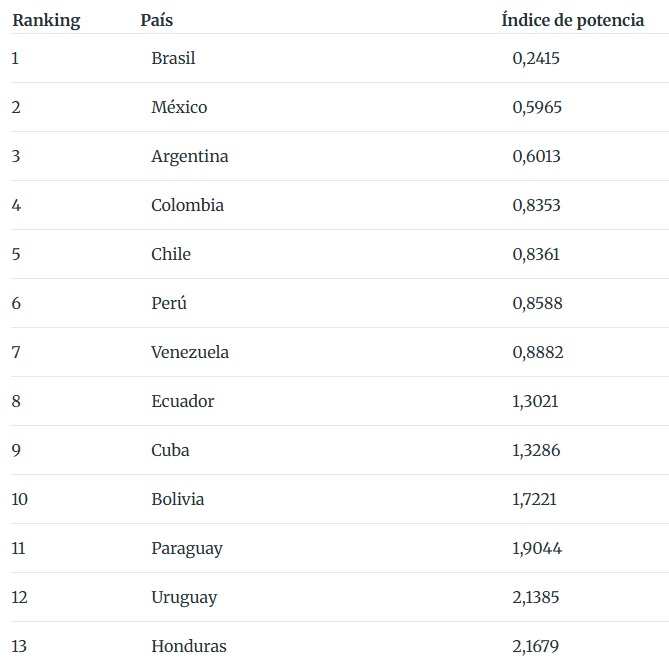Select Honduras in the País column
The height and width of the screenshot is (669, 669).
(x=189, y=646)
